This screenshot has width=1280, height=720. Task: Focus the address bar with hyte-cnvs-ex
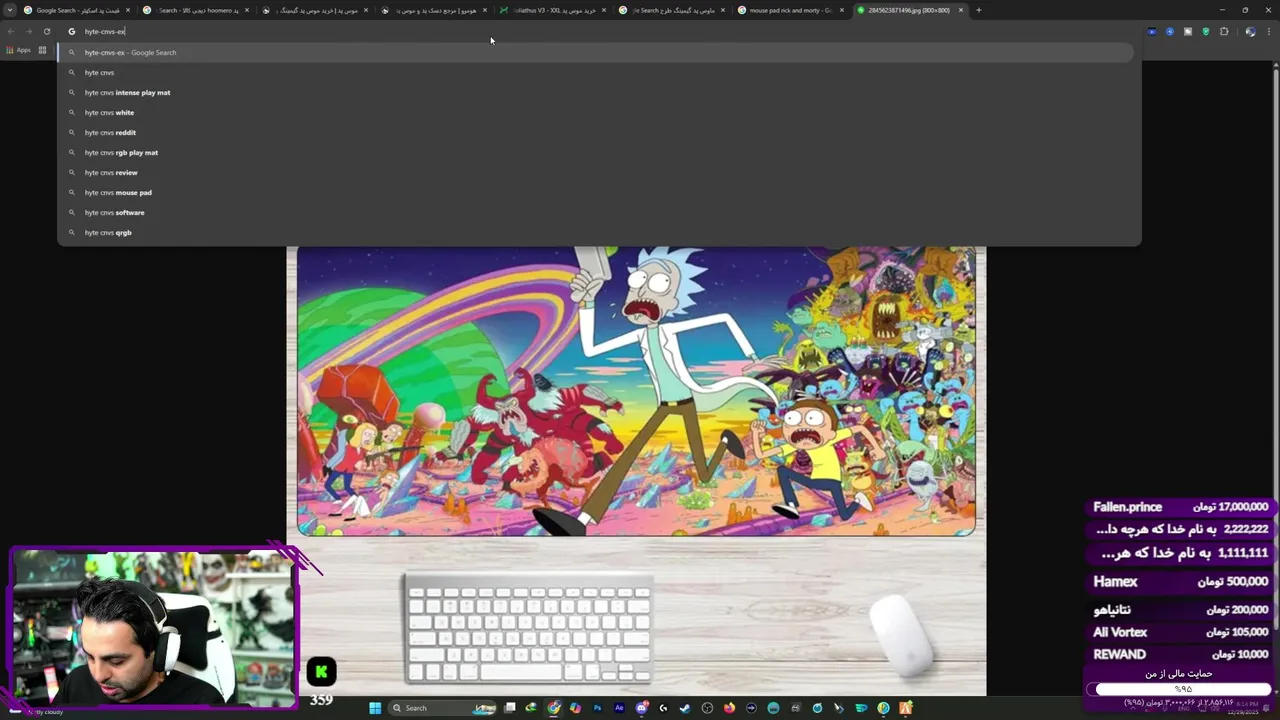[600, 31]
